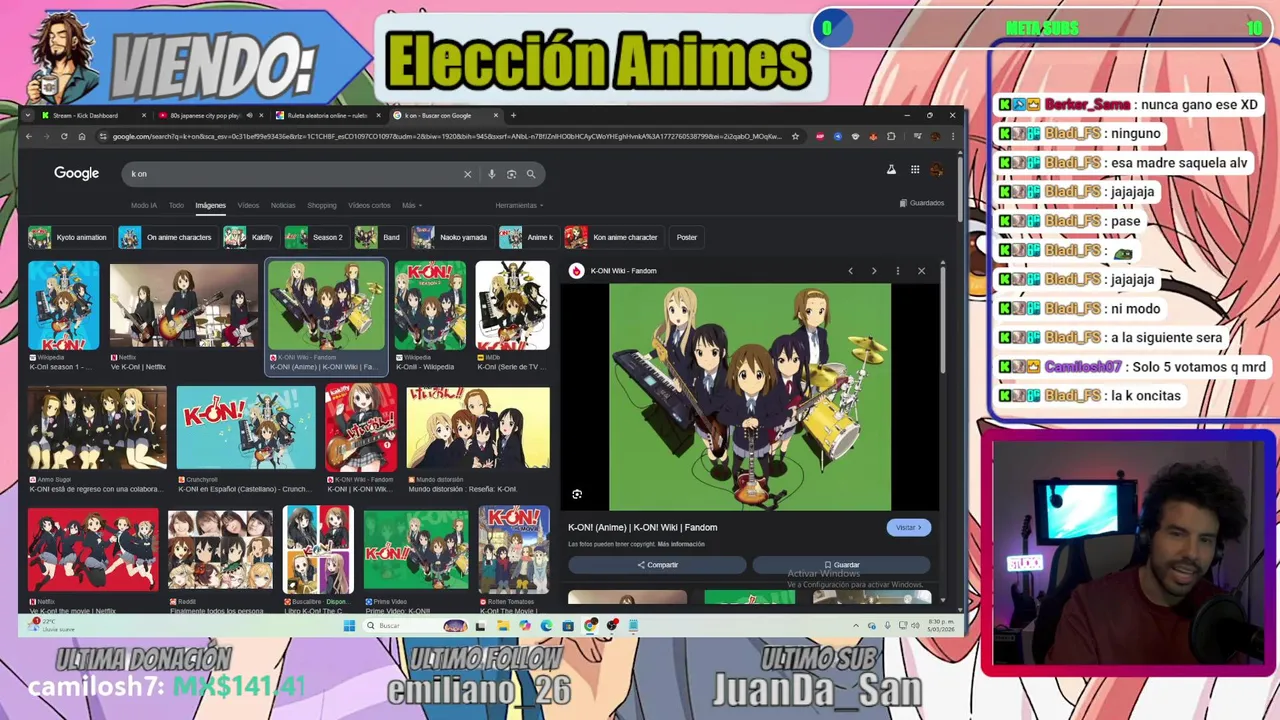This screenshot has width=1280, height=720.
Task: Click the magnifier search submit icon
Action: 531,174
